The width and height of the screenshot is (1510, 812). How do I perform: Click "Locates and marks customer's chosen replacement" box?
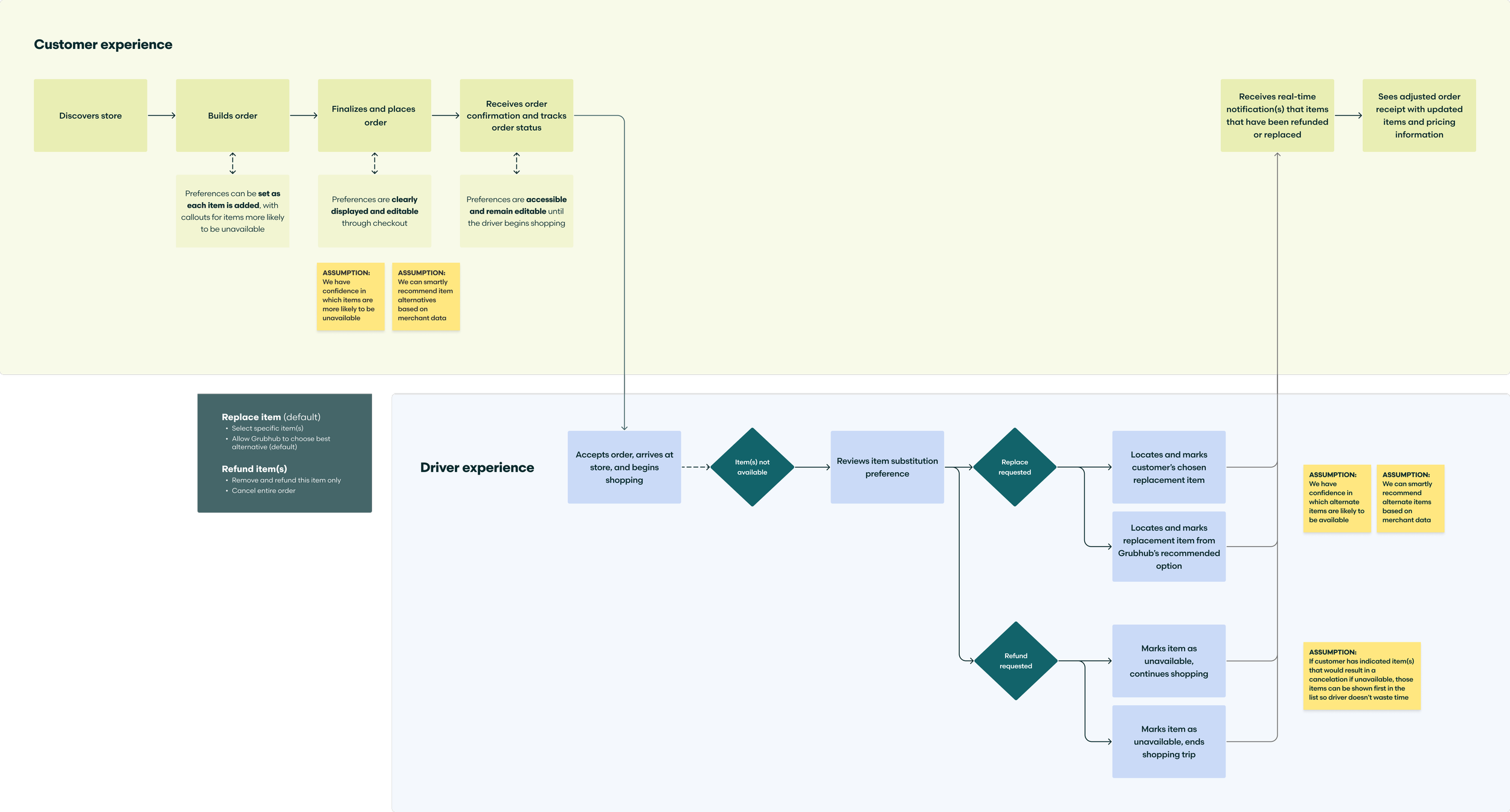1169,467
